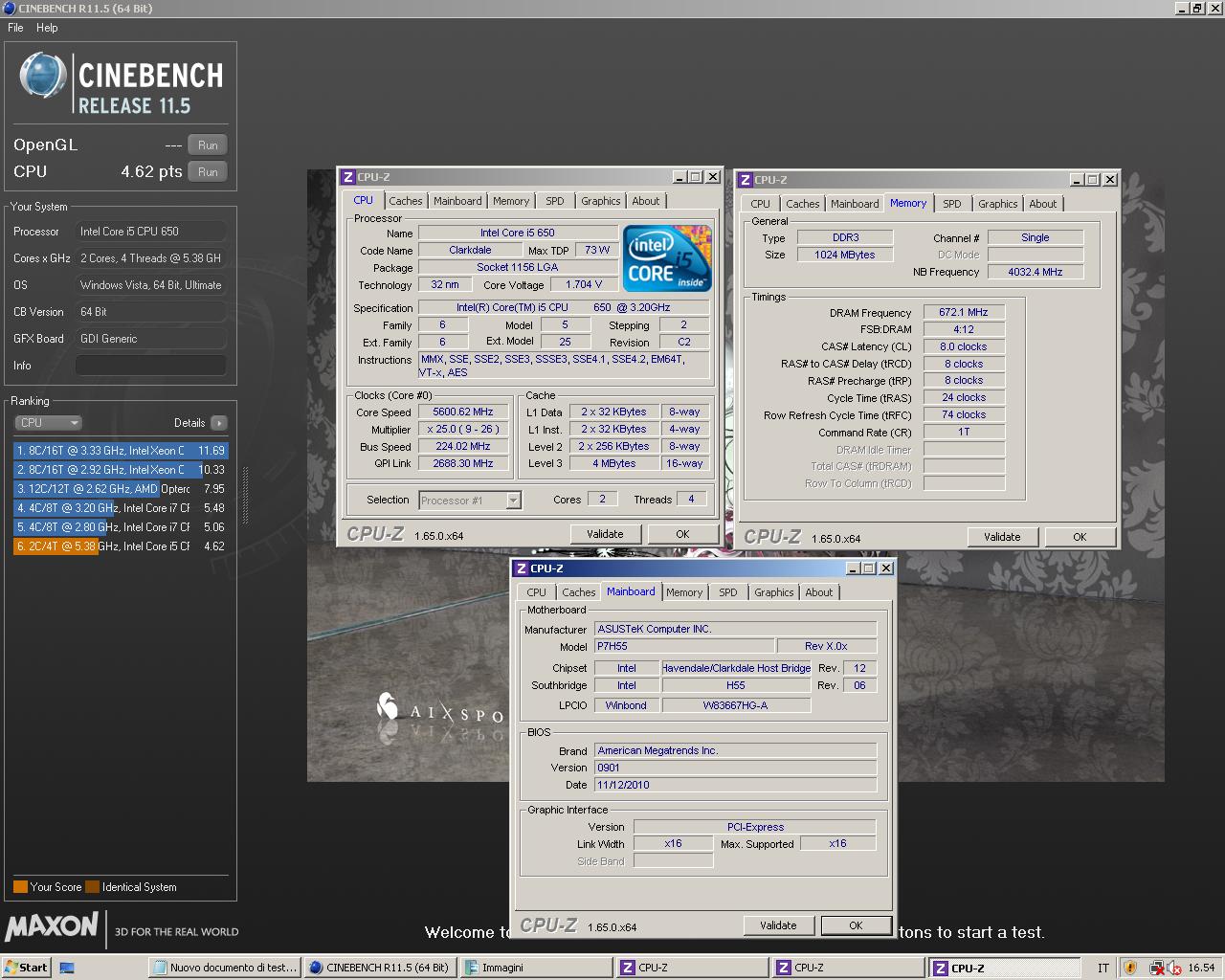This screenshot has height=980, width=1225.
Task: Open the Help menu in Cinebench
Action: 47,28
